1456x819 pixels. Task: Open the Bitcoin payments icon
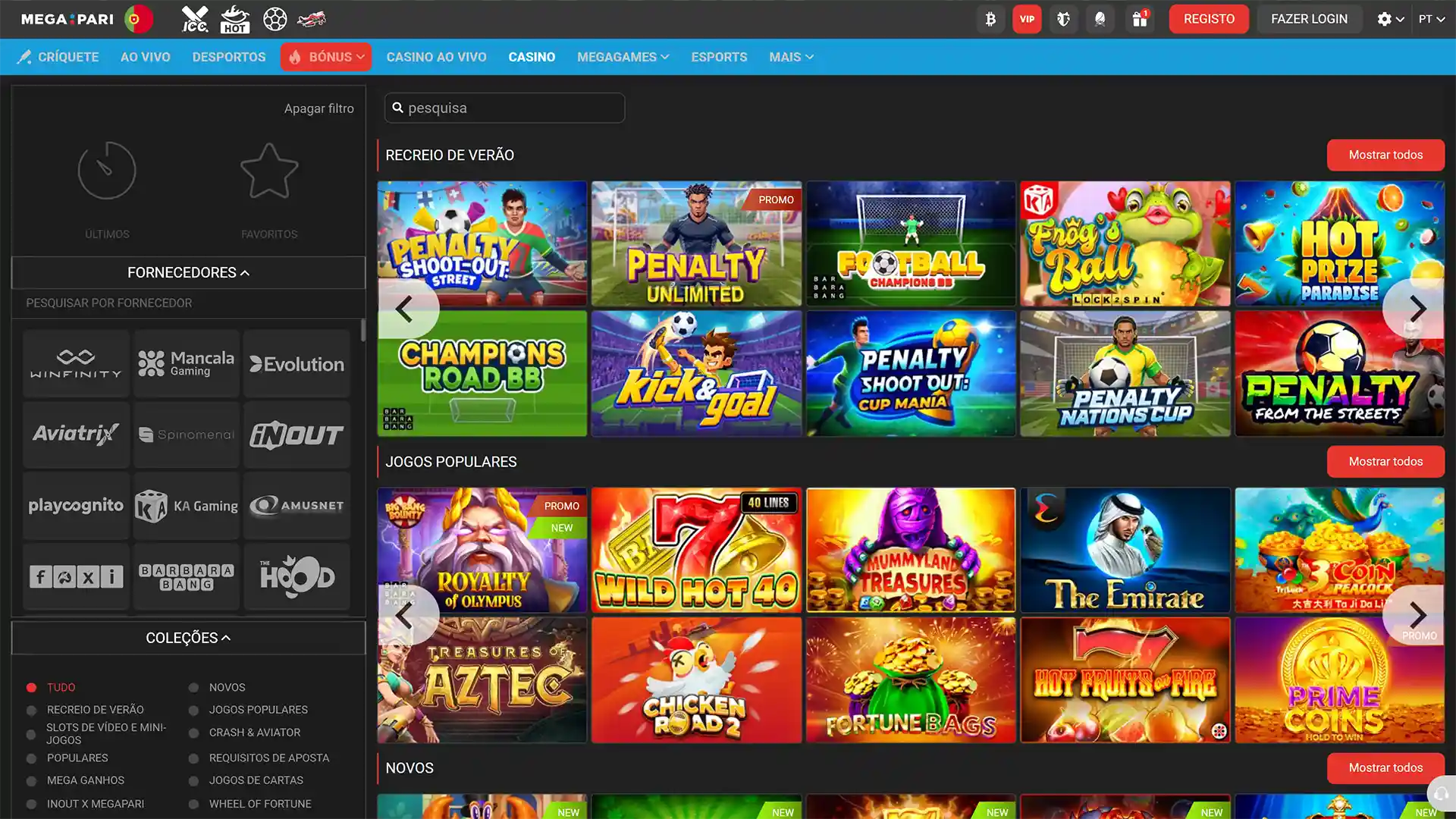click(990, 19)
